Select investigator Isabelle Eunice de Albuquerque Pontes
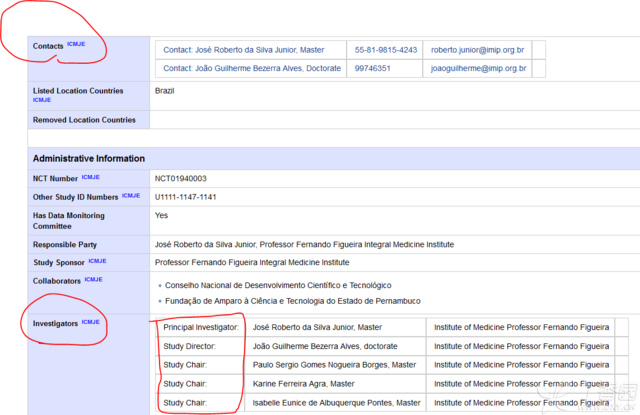This screenshot has width=640, height=415. pos(336,403)
